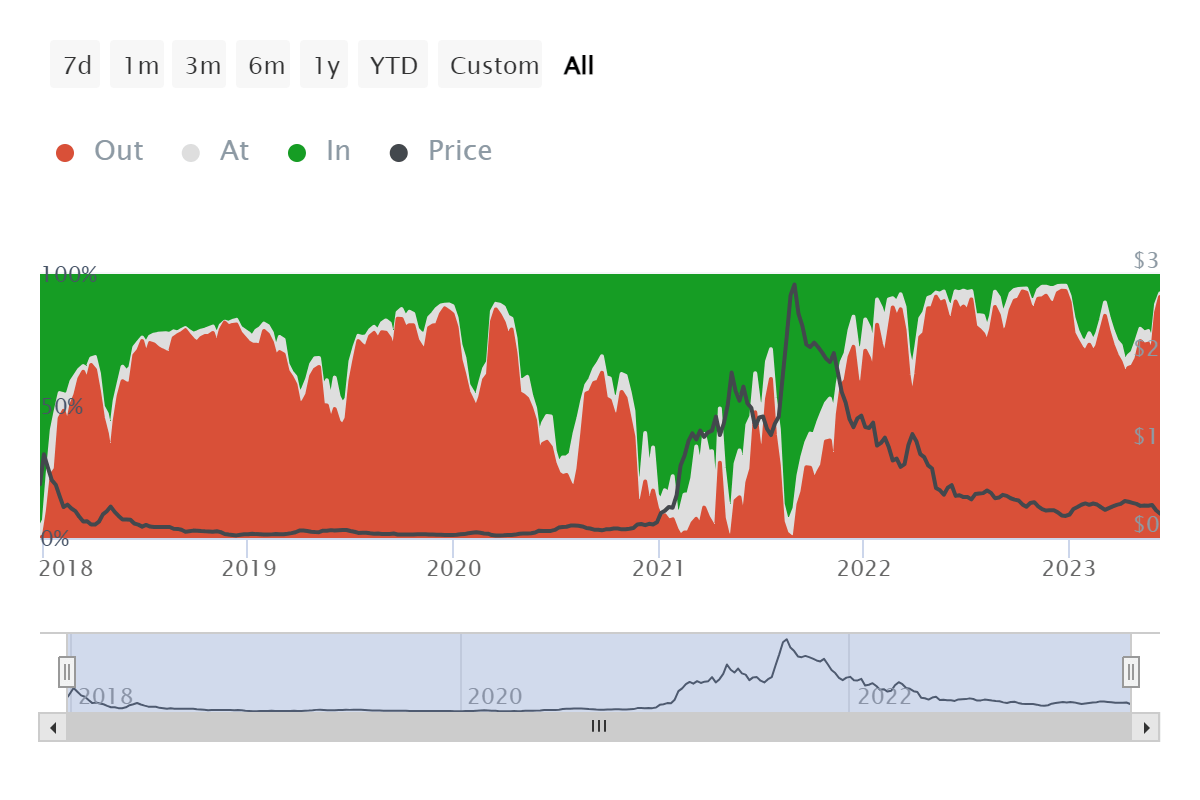Click the red Out legend dot
1200x800 pixels.
tap(65, 151)
